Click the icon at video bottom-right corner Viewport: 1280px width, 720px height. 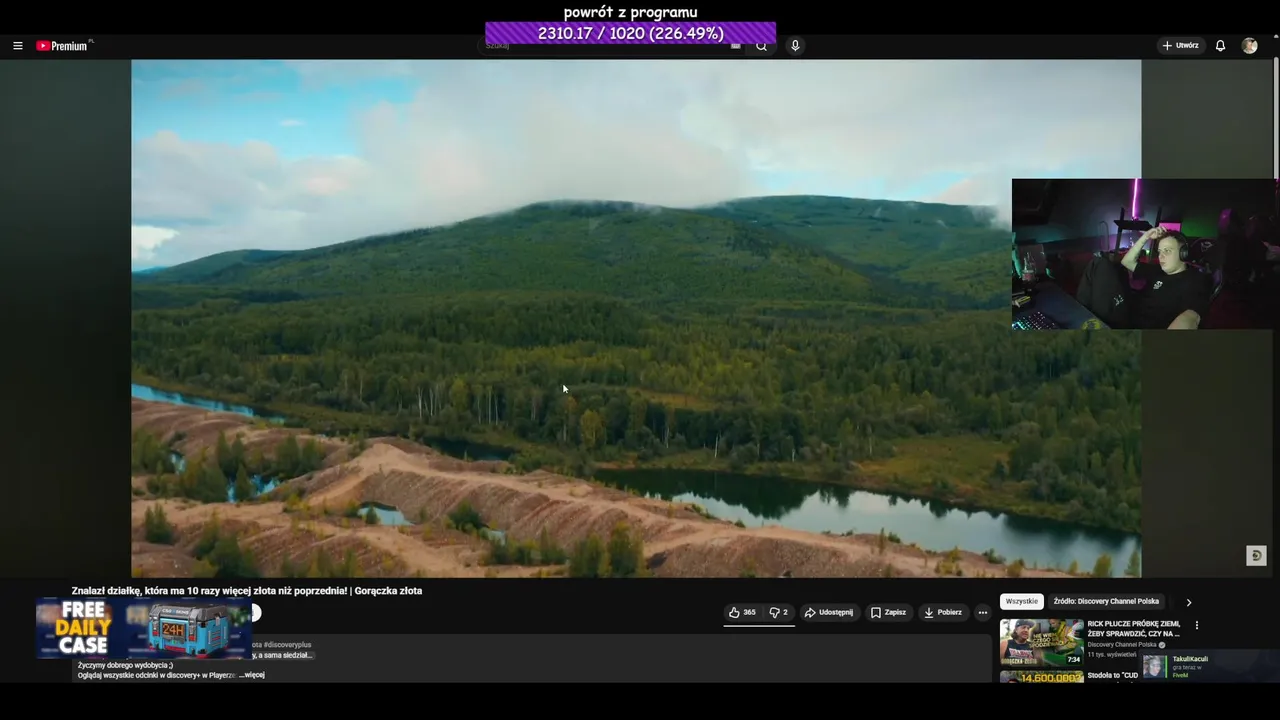(1257, 556)
